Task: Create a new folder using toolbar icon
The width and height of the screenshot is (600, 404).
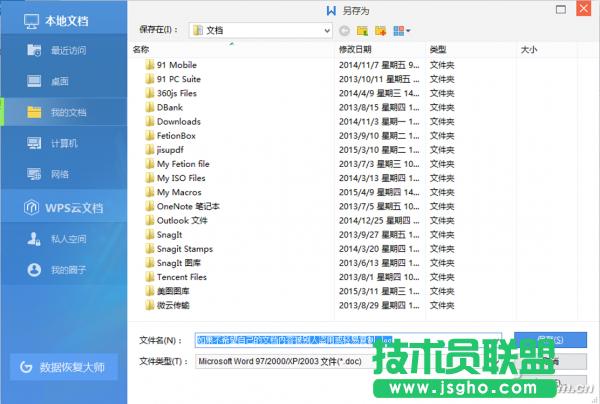Action: click(379, 30)
